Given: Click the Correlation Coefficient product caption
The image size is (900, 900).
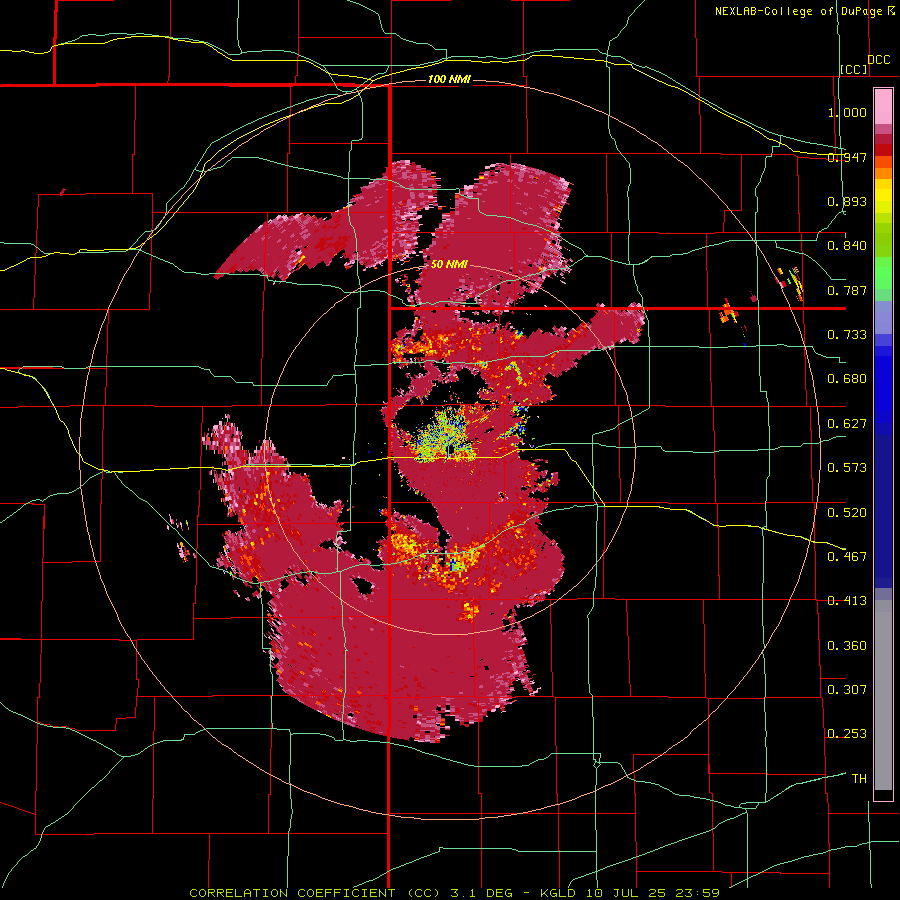Looking at the screenshot, I should pos(315,893).
